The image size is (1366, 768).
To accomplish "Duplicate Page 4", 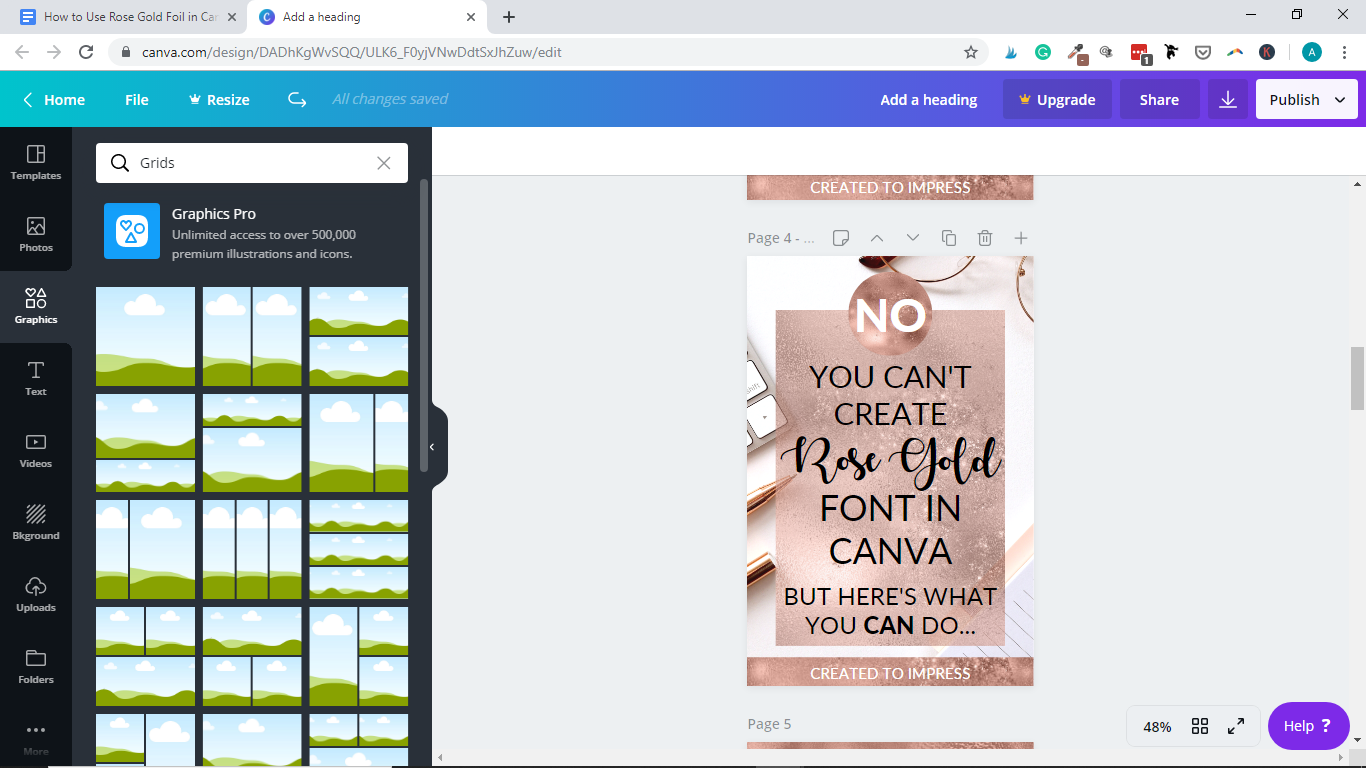I will point(949,238).
